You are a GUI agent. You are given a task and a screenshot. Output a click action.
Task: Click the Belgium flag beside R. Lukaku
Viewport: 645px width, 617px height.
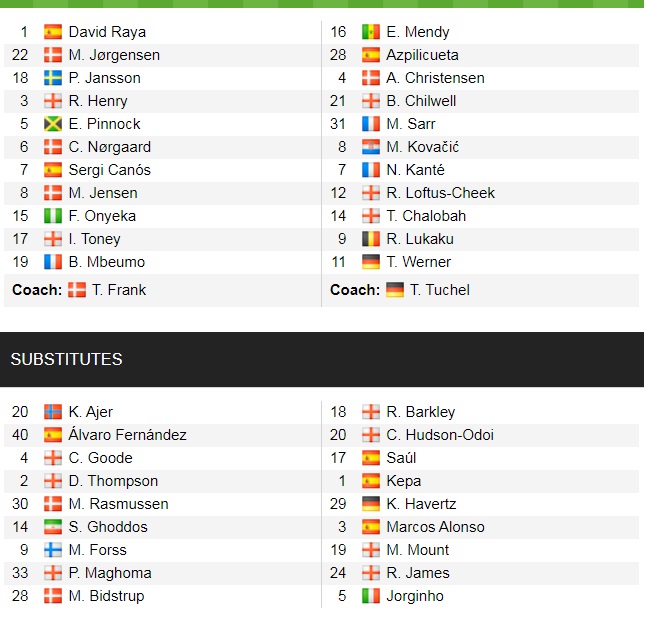371,239
